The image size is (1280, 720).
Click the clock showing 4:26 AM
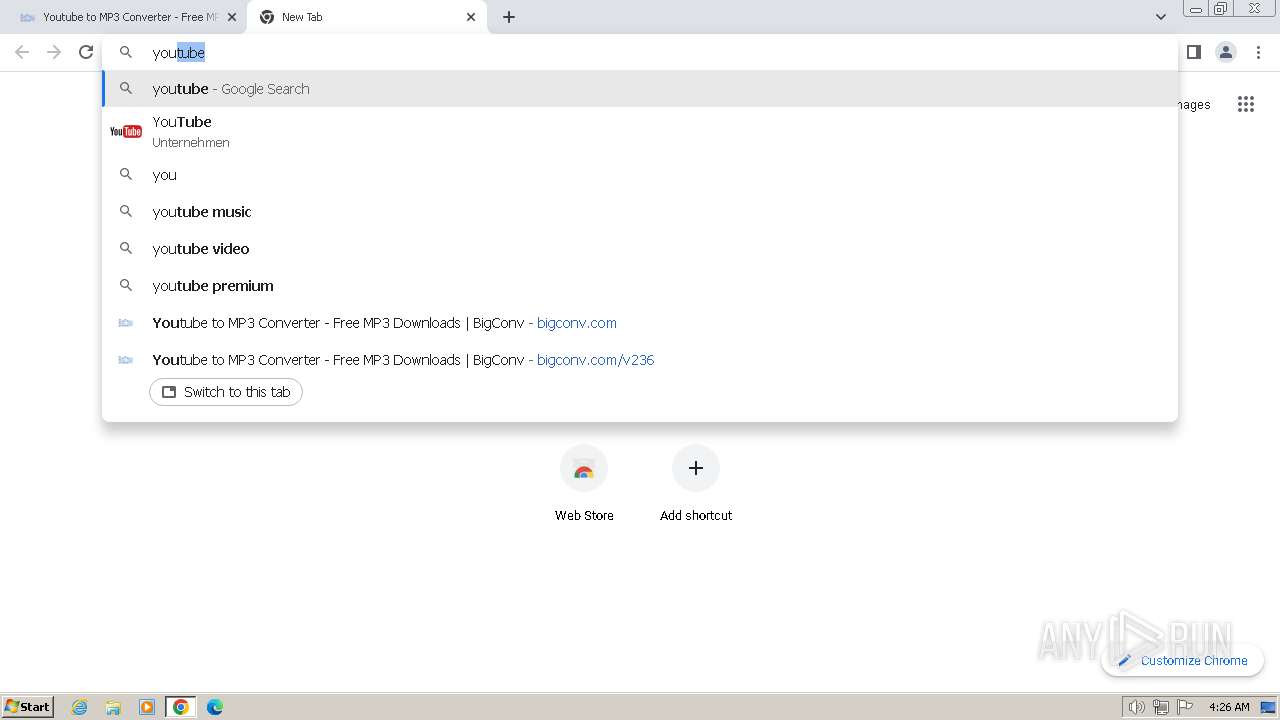coord(1229,707)
